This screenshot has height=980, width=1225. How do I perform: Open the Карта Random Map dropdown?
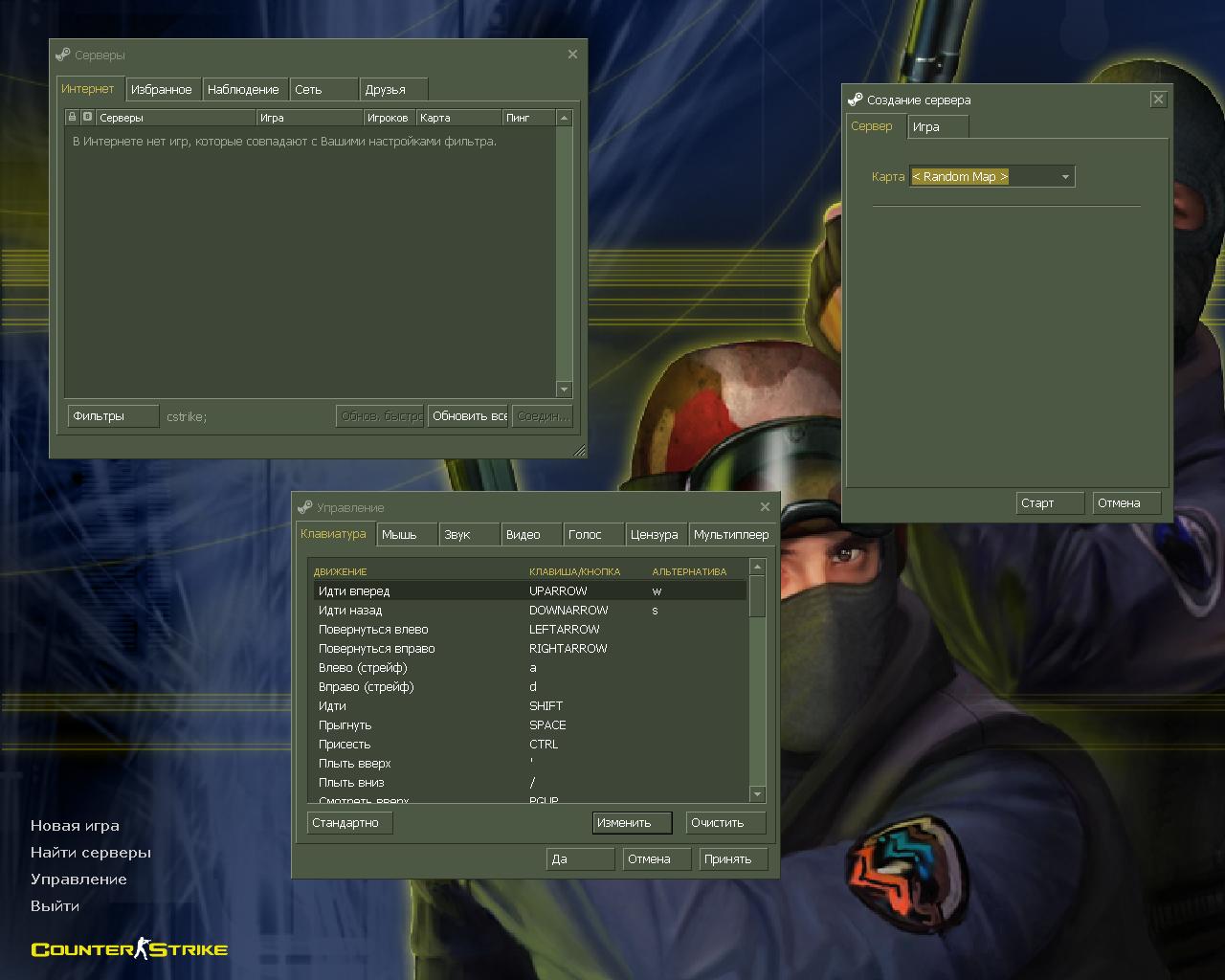[x=992, y=176]
